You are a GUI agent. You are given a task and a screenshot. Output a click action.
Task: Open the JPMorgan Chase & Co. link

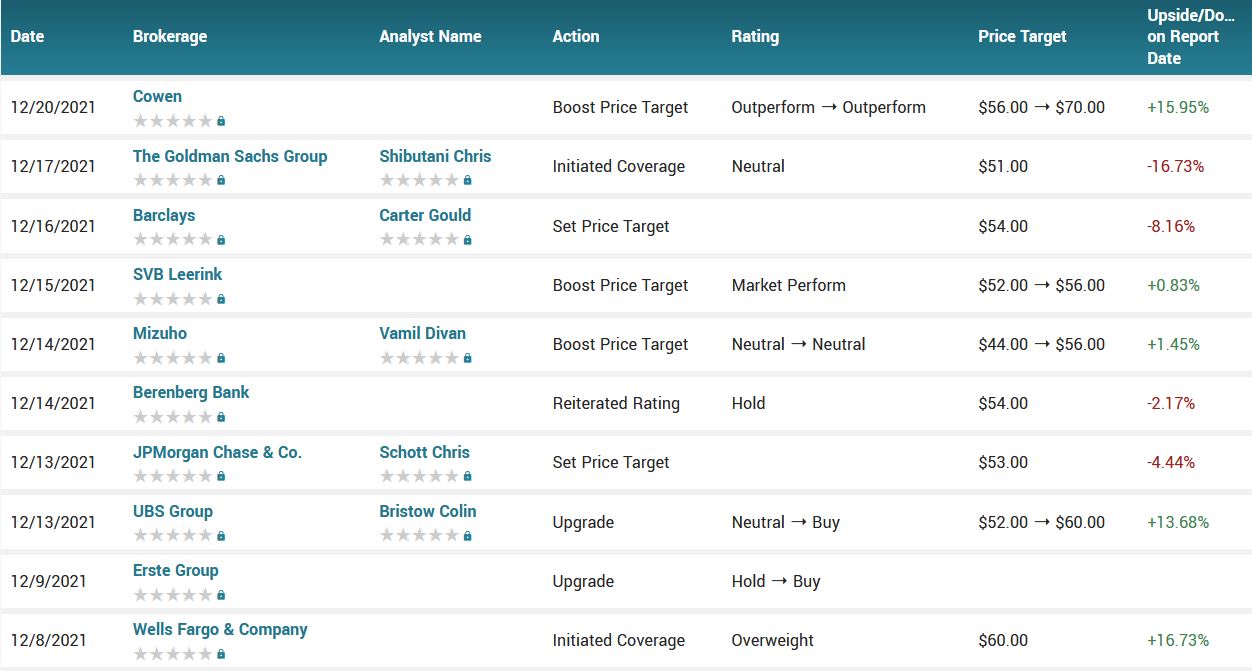coord(217,452)
